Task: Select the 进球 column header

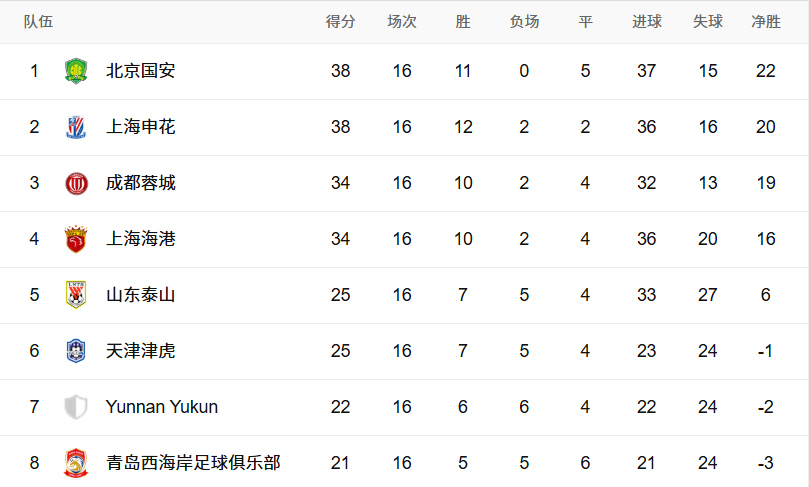Action: coord(647,22)
